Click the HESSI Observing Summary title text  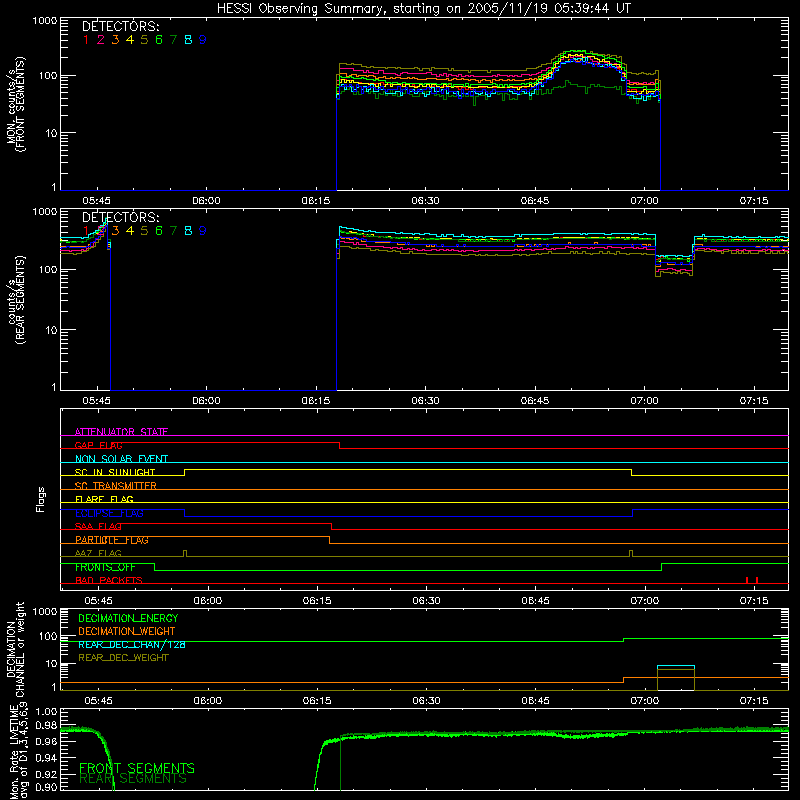pos(423,9)
